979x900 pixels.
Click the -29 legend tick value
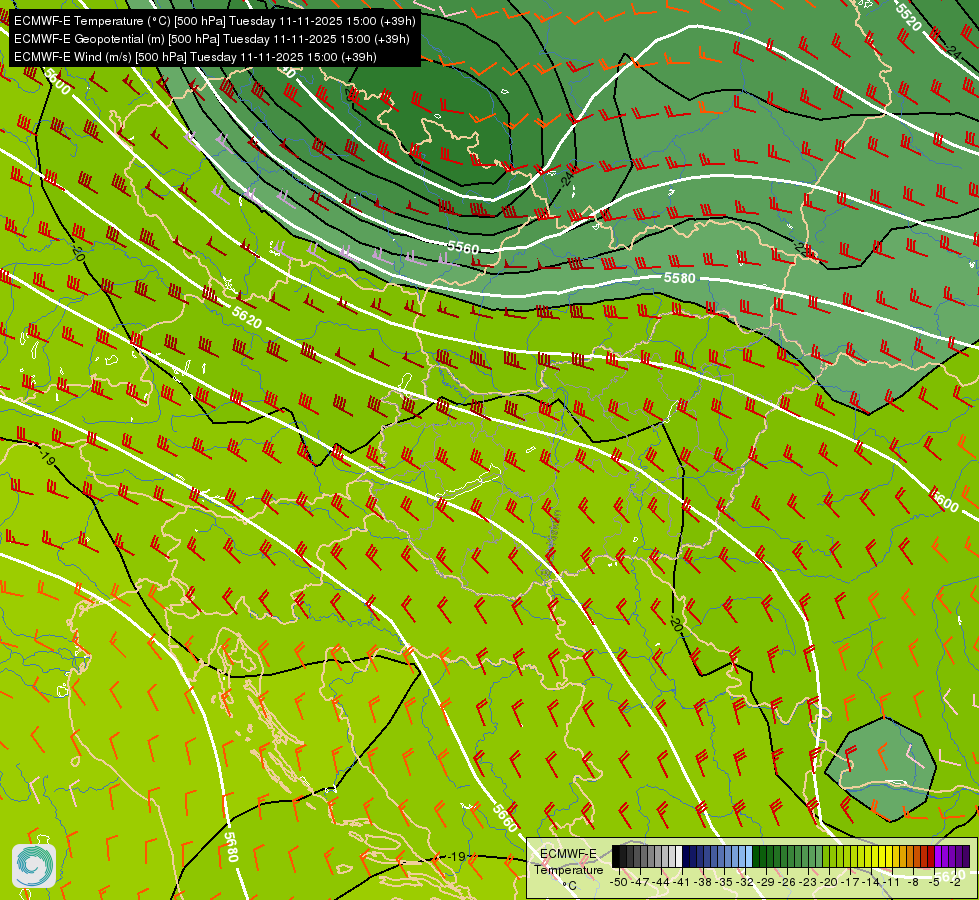766,882
